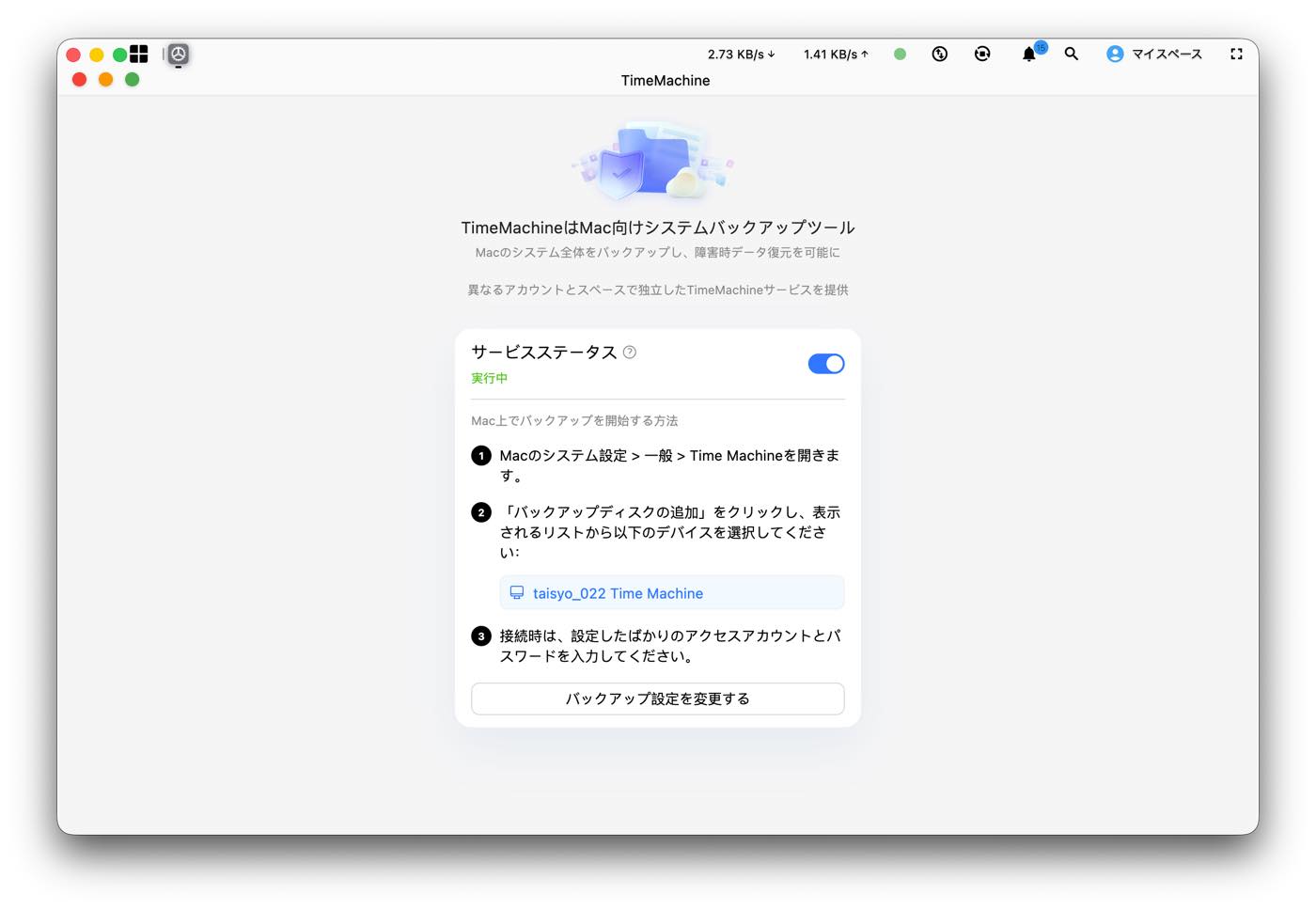
Task: Open search with the magnifier icon
Action: tap(1071, 55)
